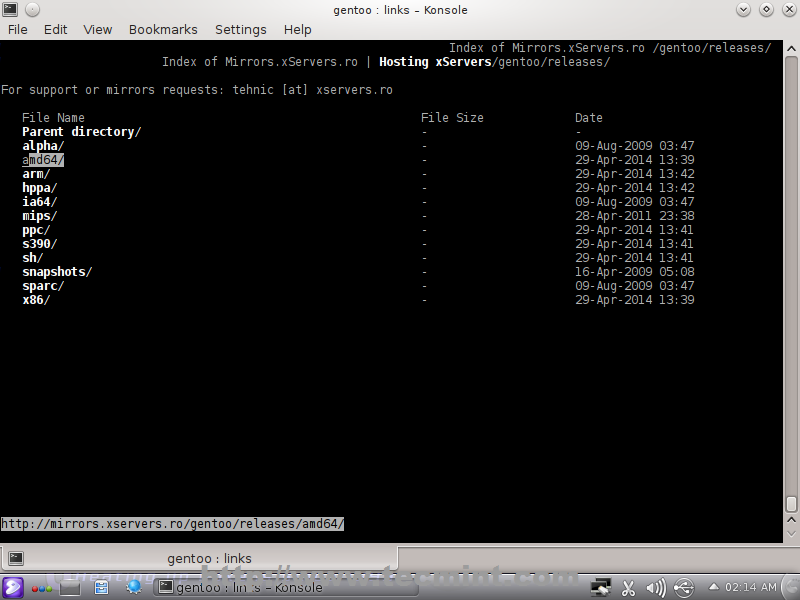Click the speaker volume icon in tray
Viewport: 800px width, 600px height.
[x=655, y=589]
